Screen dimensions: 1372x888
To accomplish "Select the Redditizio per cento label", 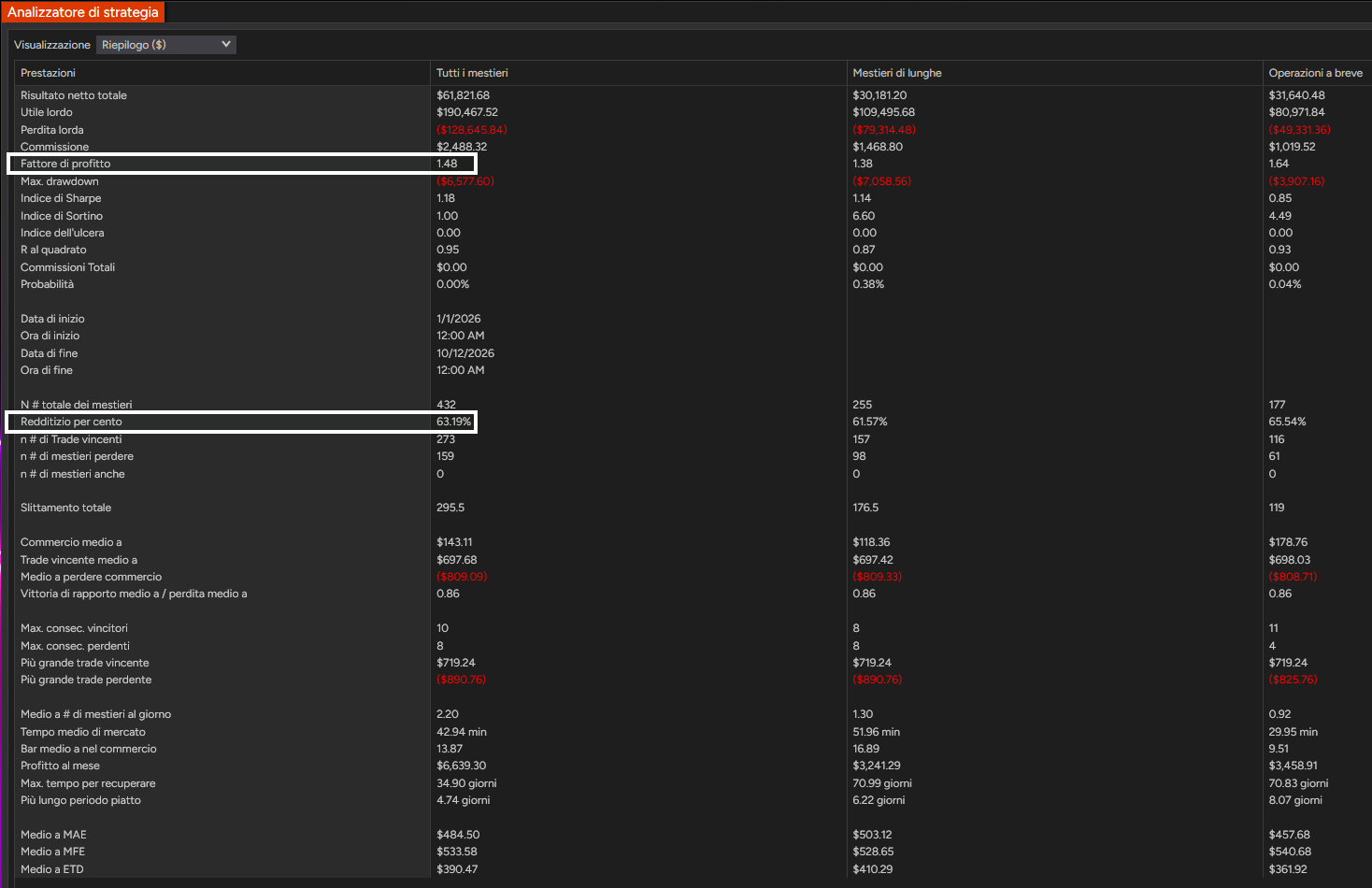I will pyautogui.click(x=71, y=422).
